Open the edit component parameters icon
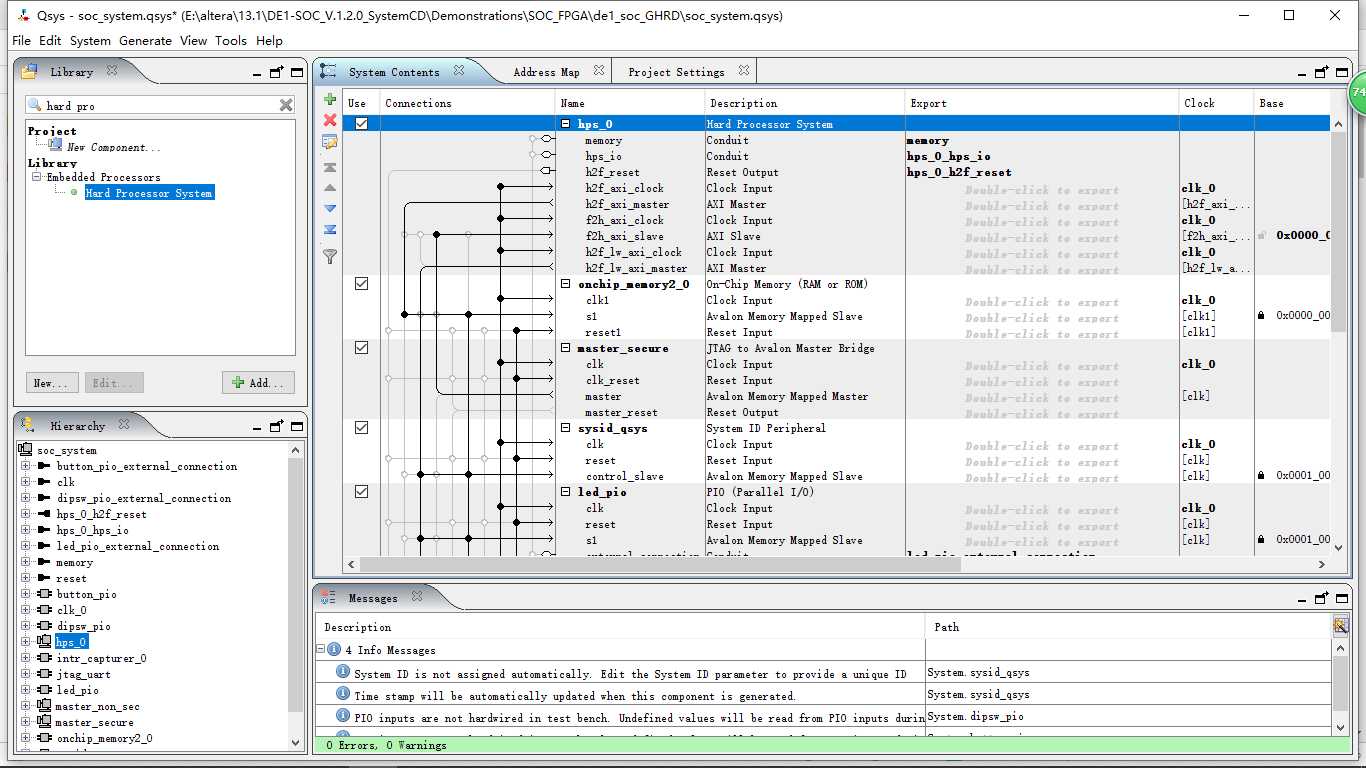 pos(330,143)
